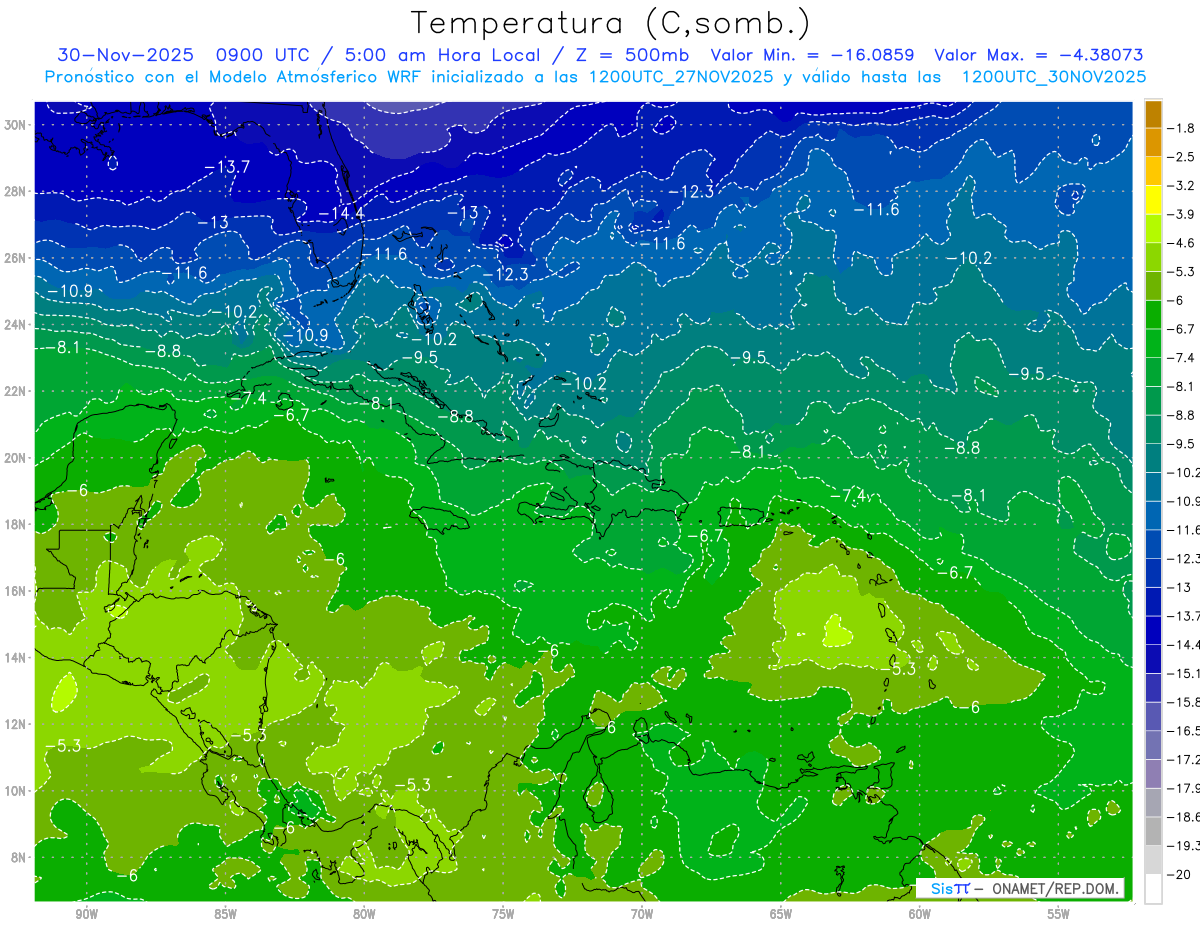This screenshot has height=927, width=1200.
Task: Click colorbar label '-20'
Action: pos(1180,875)
